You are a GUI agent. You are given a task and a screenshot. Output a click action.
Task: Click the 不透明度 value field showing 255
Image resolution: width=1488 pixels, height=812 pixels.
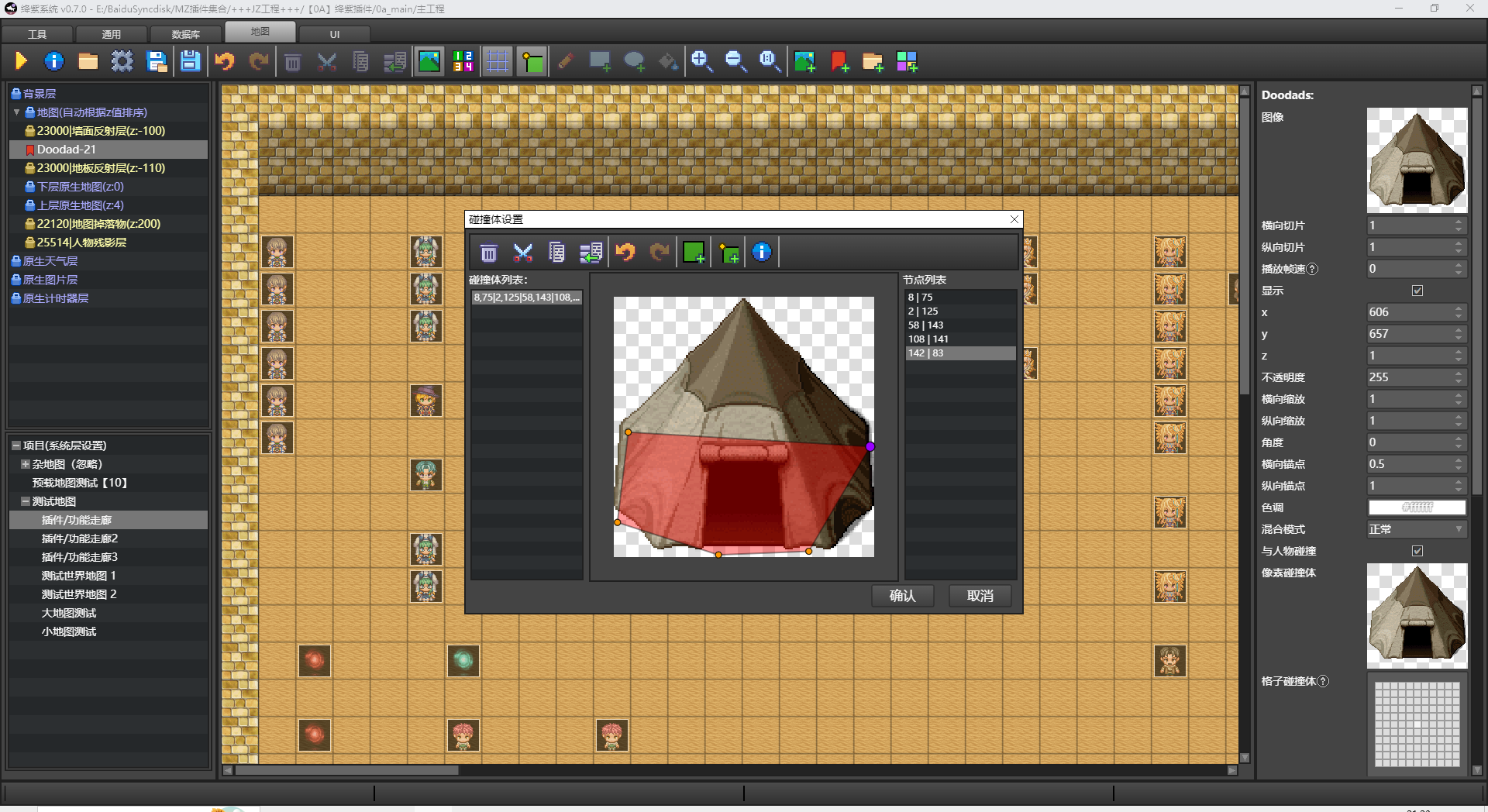point(1416,377)
